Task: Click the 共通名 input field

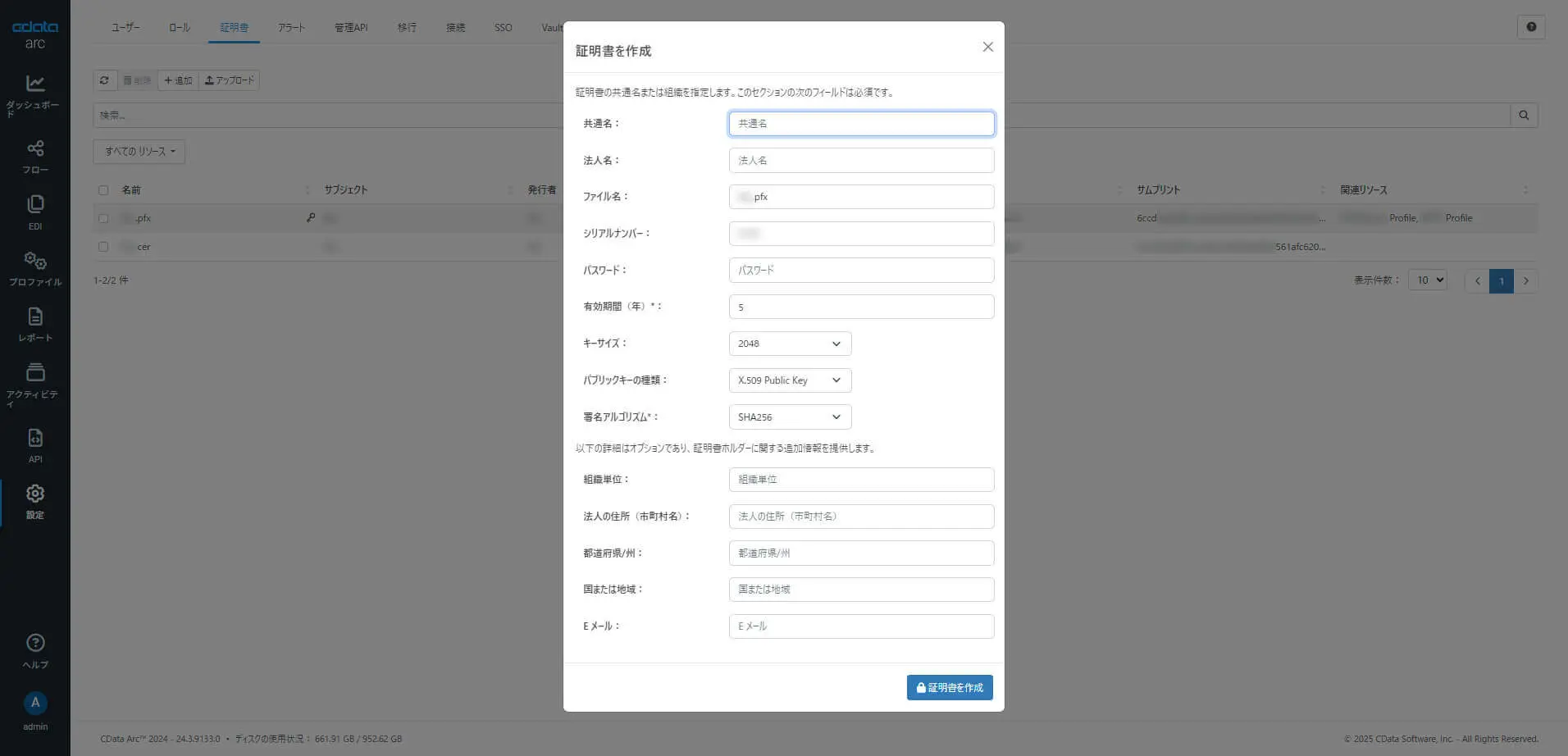Action: (x=861, y=124)
